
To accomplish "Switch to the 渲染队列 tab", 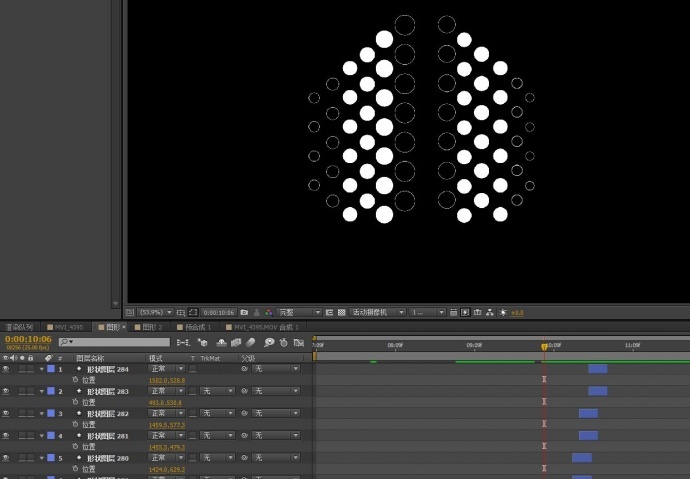I will pyautogui.click(x=18, y=327).
